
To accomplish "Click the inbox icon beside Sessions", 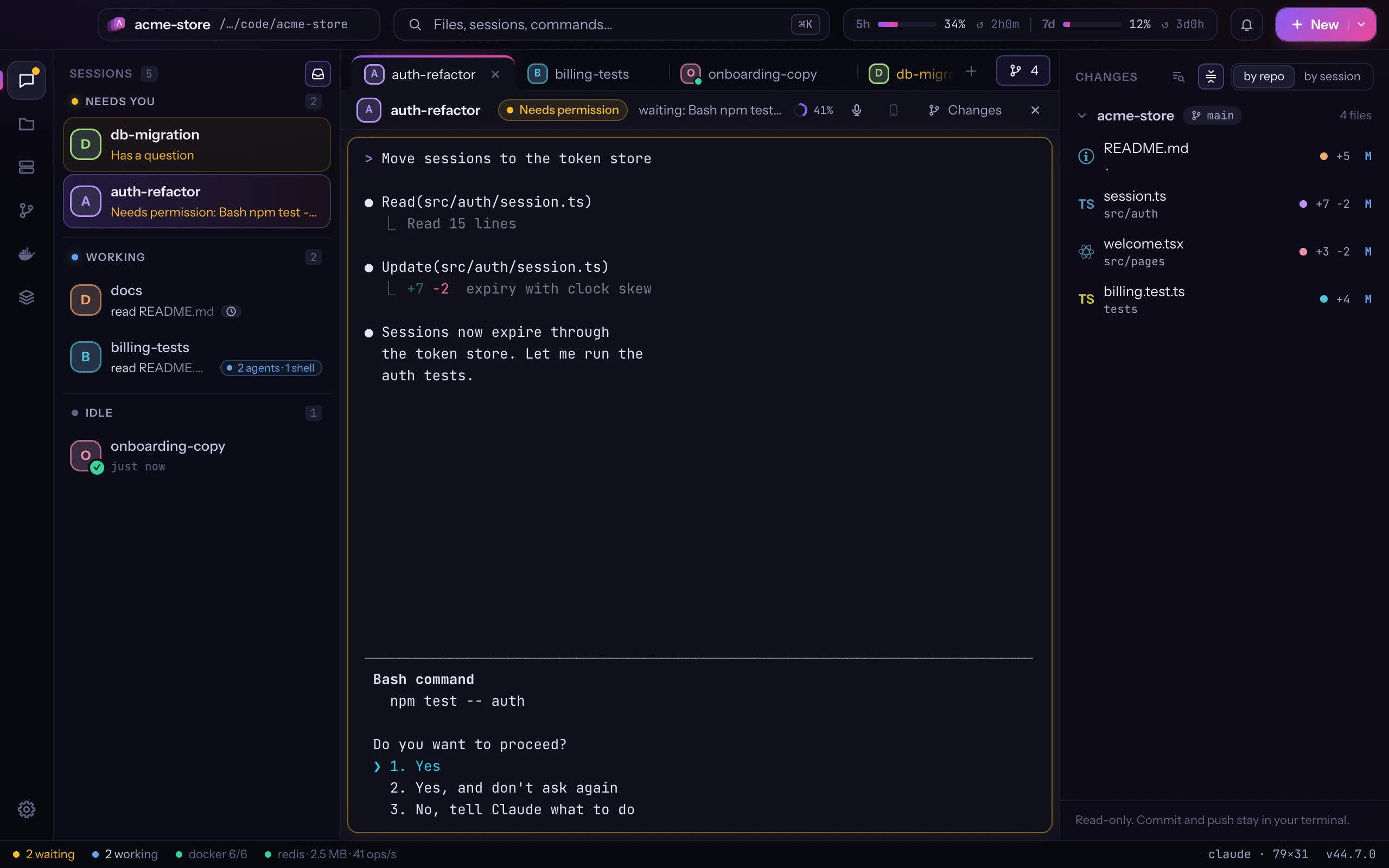I will coord(317,74).
